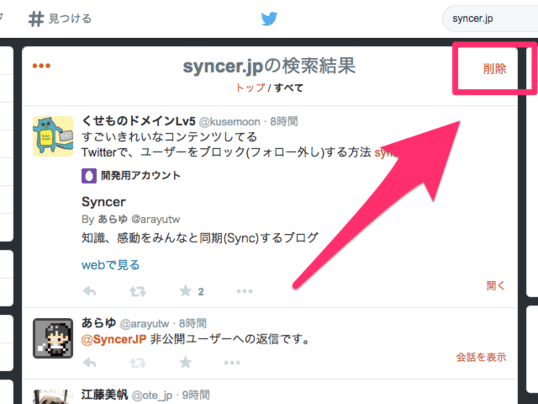The image size is (538, 404).
Task: Favorite kusemoon's tweet with 2 stars
Action: click(186, 291)
